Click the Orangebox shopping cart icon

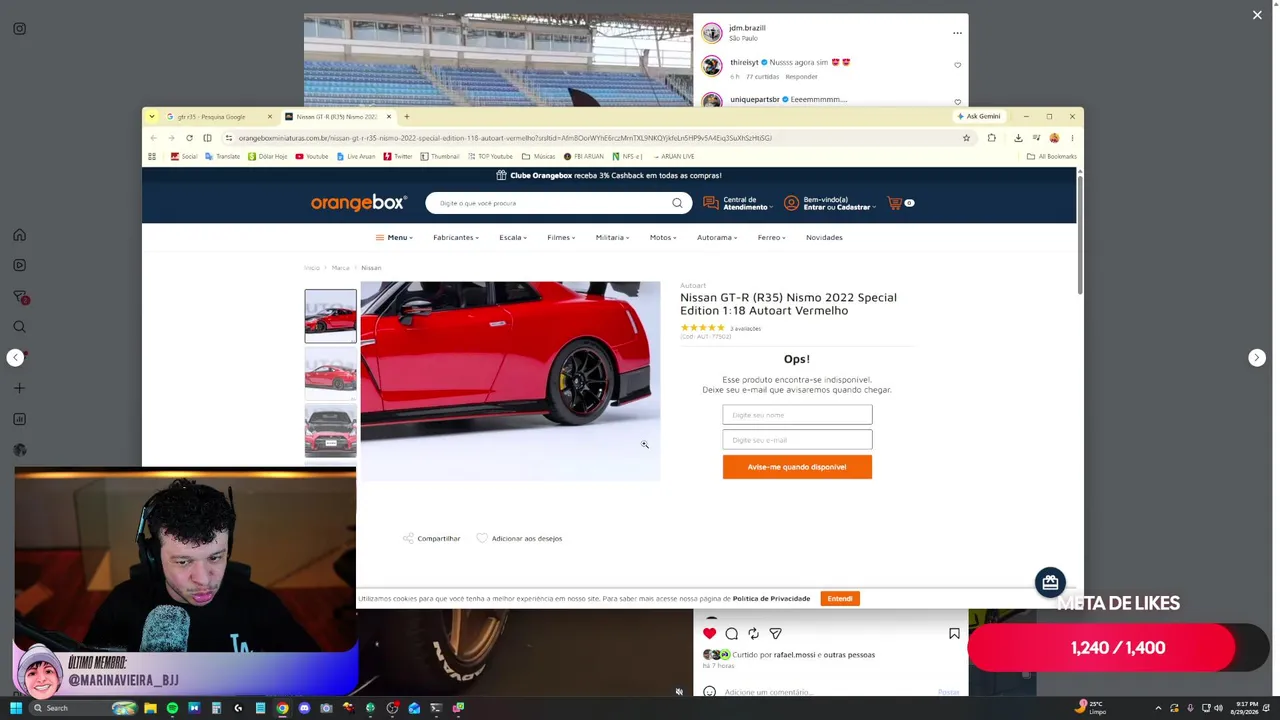(895, 203)
